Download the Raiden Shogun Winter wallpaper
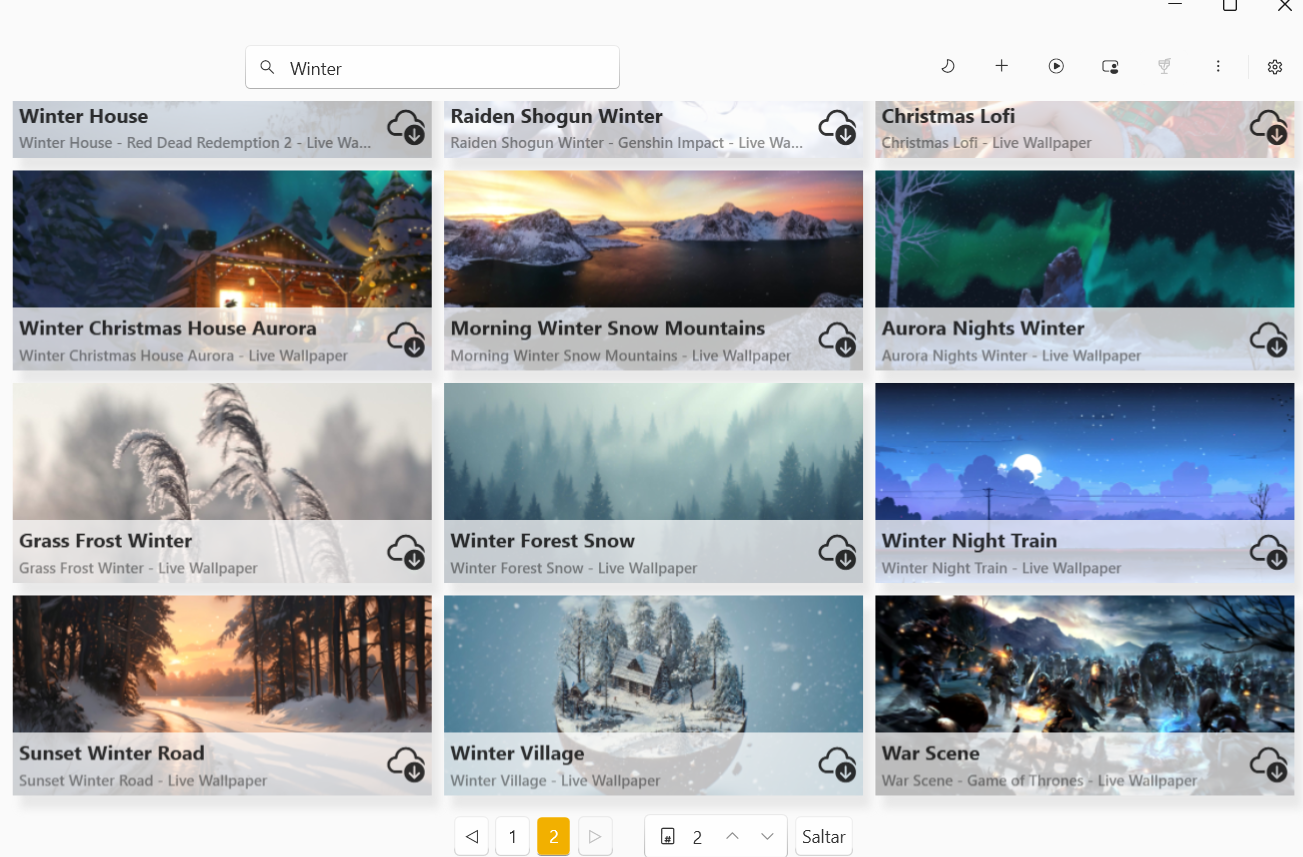 coord(838,127)
